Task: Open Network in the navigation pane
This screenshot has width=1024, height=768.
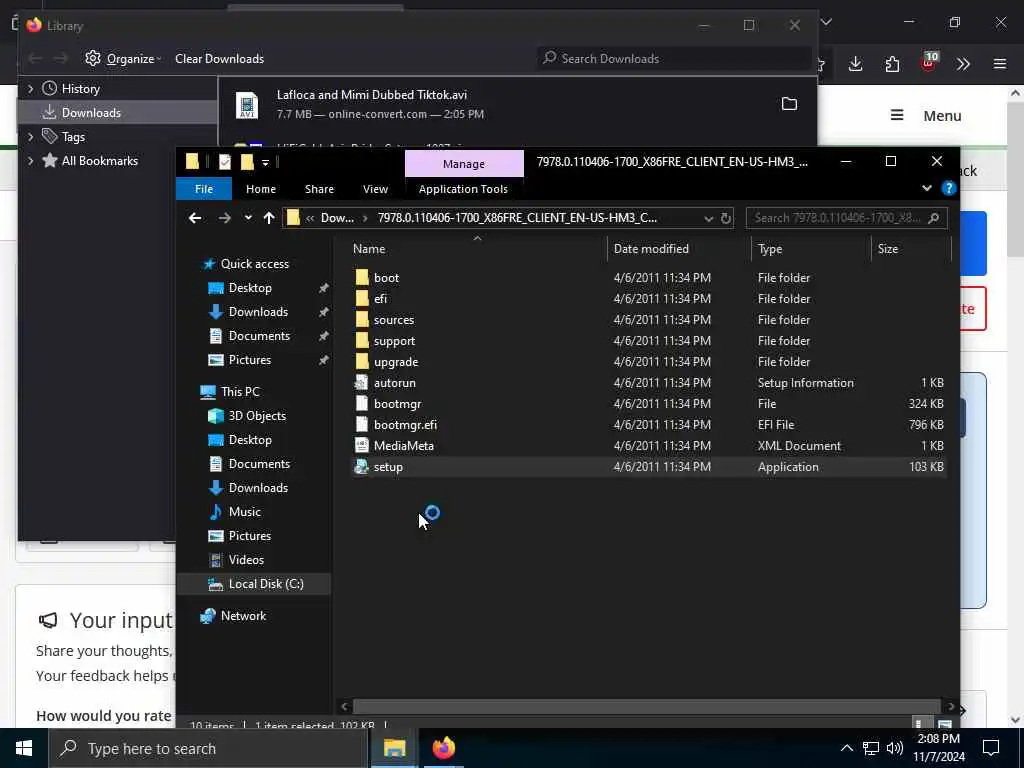Action: [243, 616]
